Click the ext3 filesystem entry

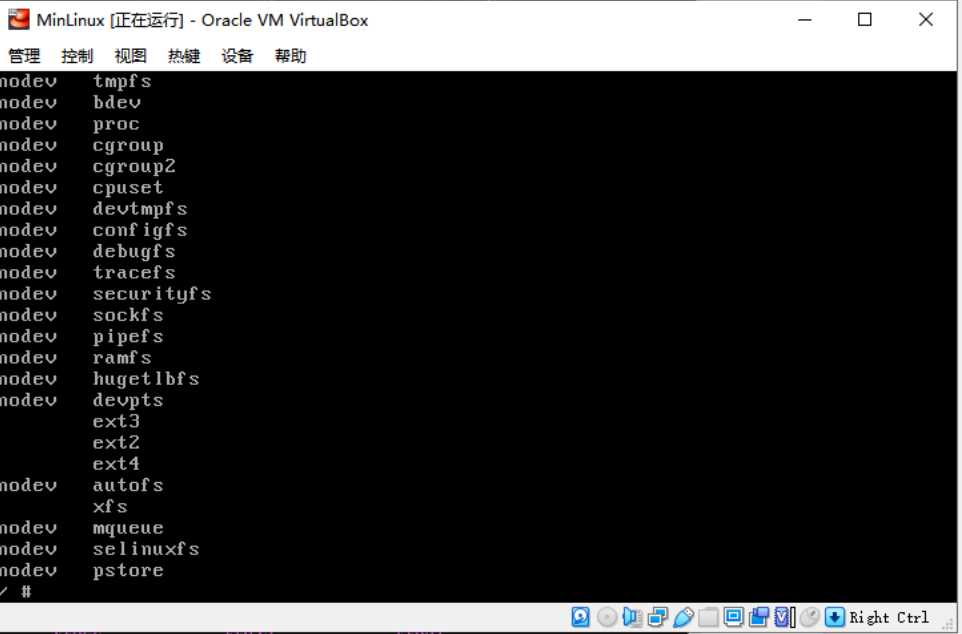tap(116, 422)
